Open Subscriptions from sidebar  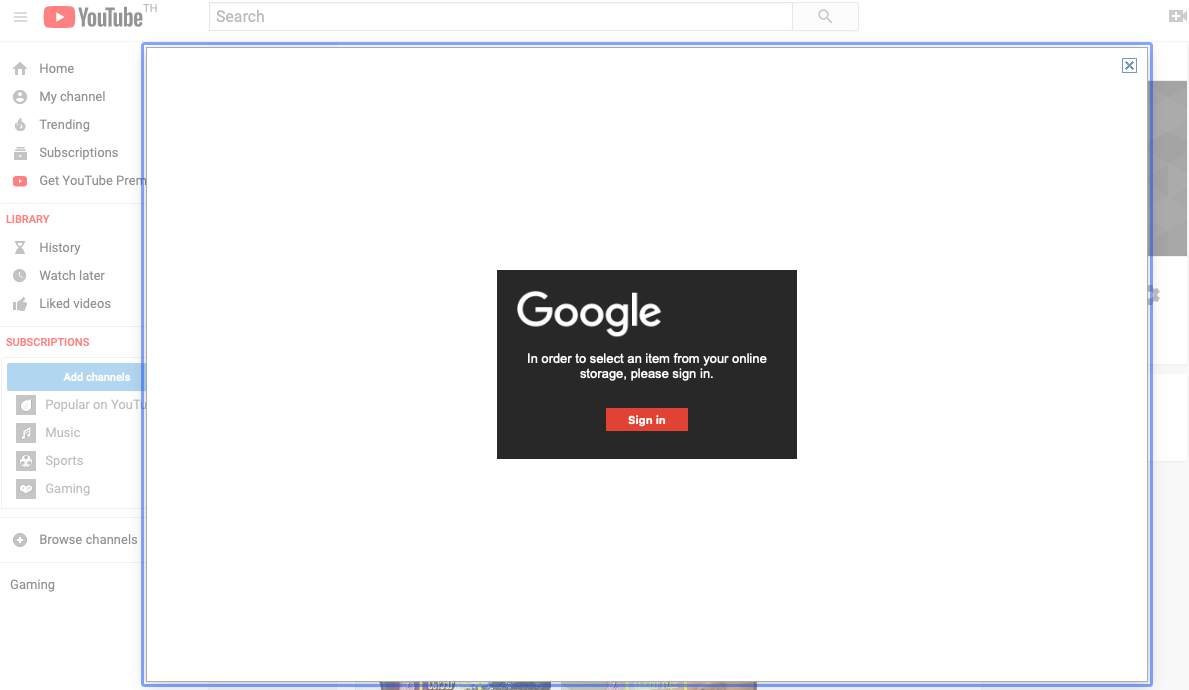79,152
